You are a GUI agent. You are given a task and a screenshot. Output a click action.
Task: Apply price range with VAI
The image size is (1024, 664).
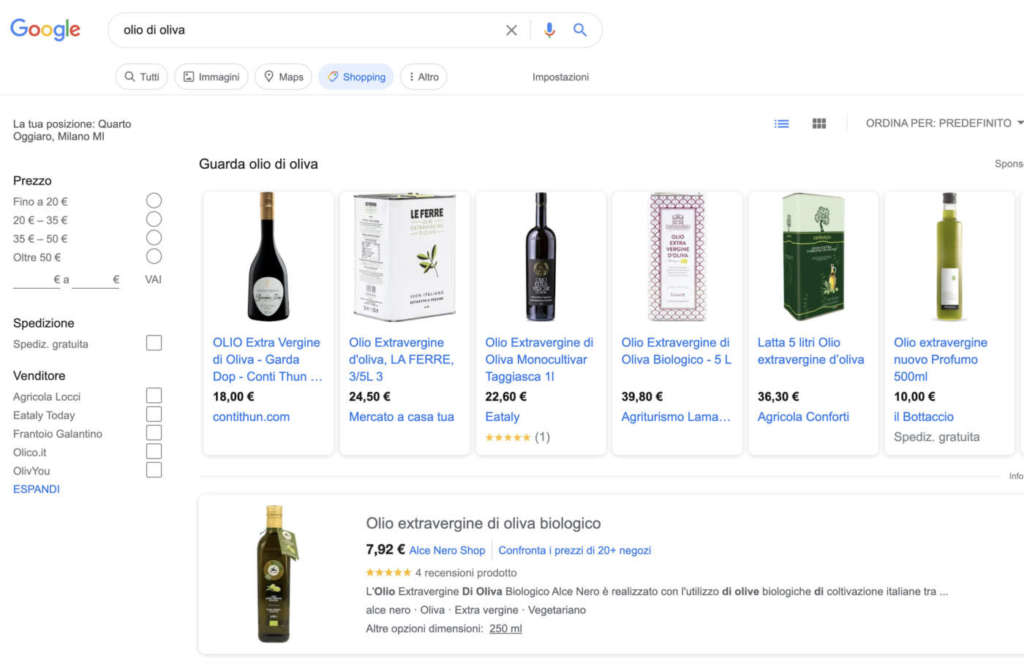click(153, 279)
